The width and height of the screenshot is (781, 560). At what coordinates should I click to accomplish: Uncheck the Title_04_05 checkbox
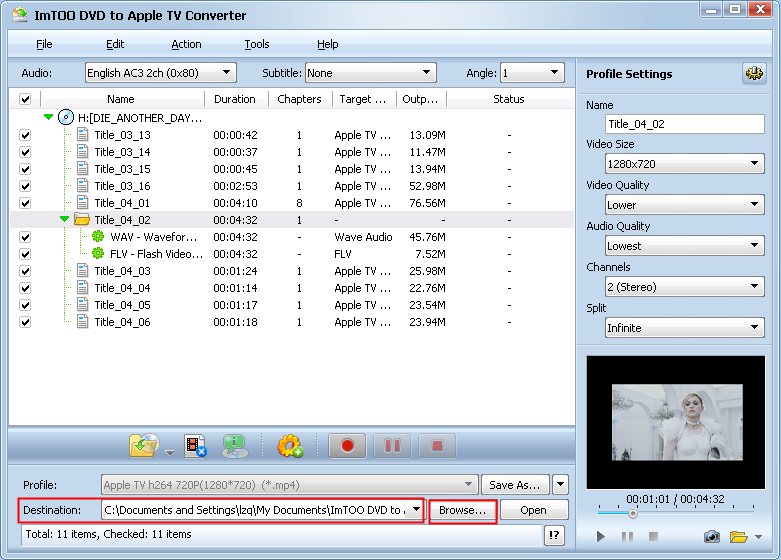pos(25,305)
